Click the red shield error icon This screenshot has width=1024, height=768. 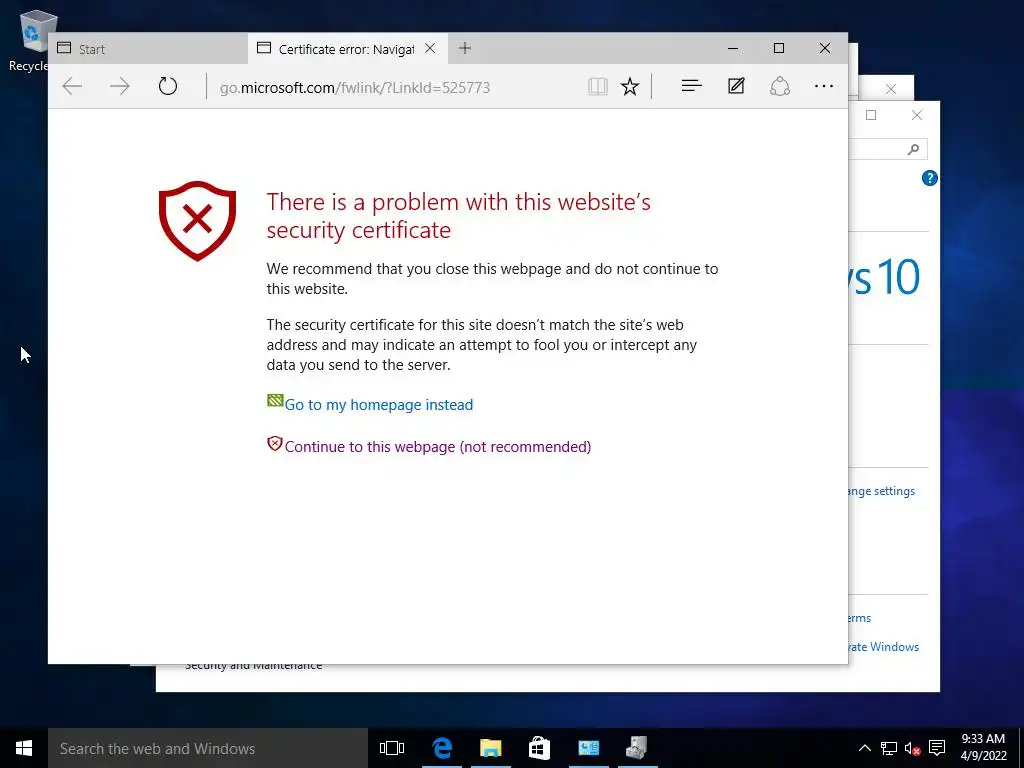(x=197, y=221)
